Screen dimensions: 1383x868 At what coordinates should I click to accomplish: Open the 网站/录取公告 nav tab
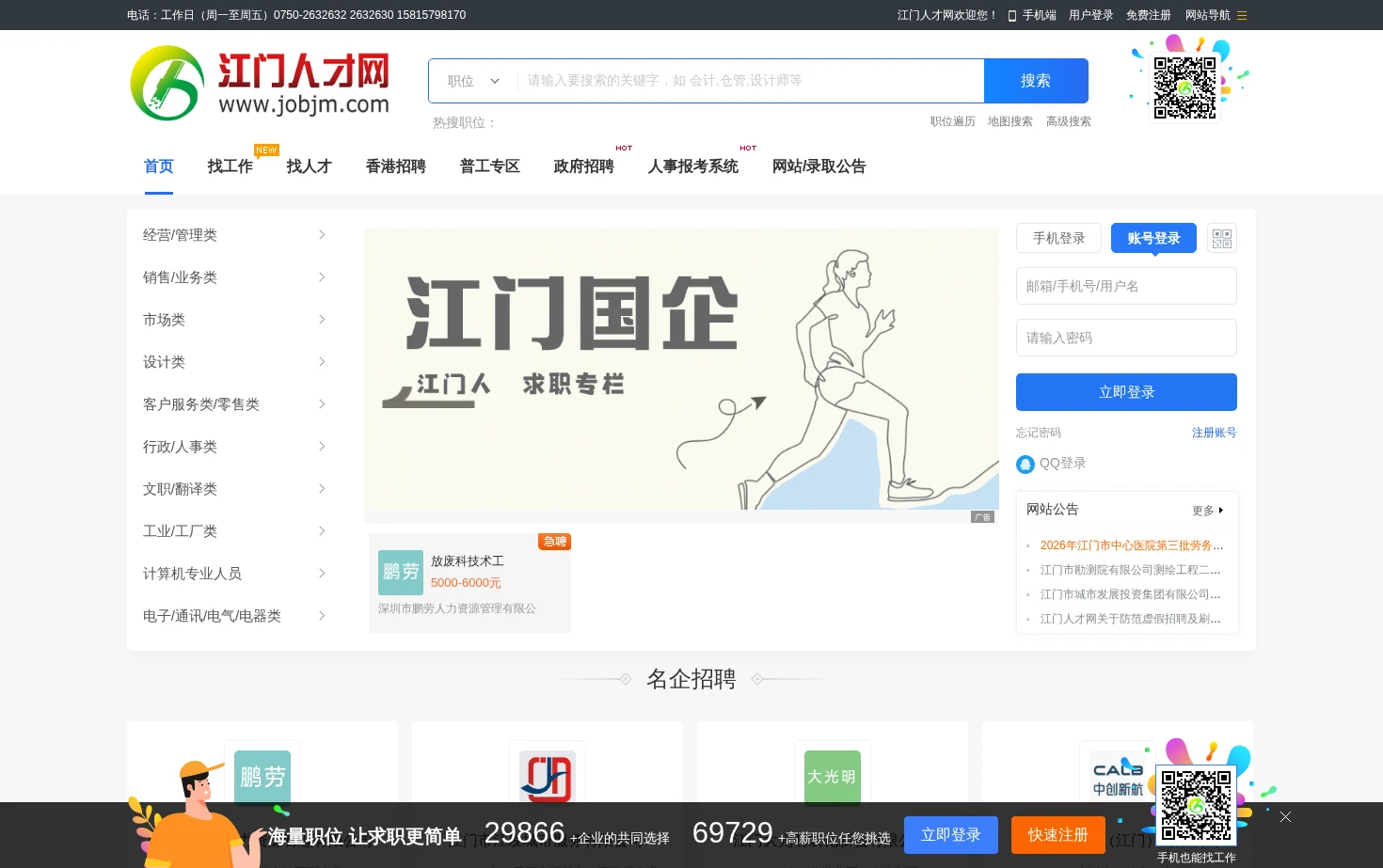point(819,166)
